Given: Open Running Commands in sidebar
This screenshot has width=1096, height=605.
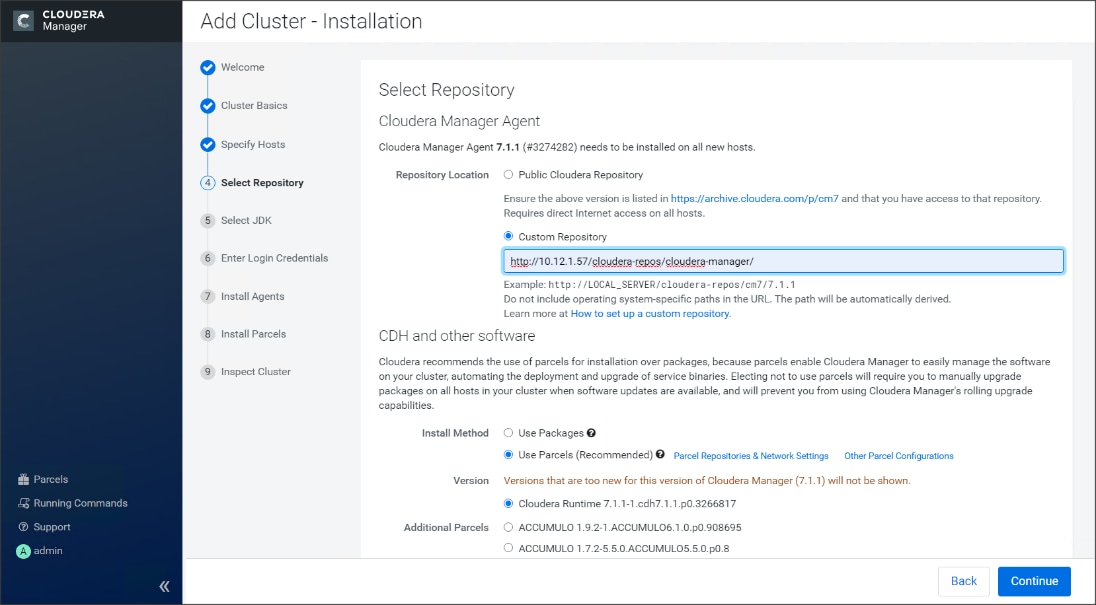Looking at the screenshot, I should (x=72, y=503).
